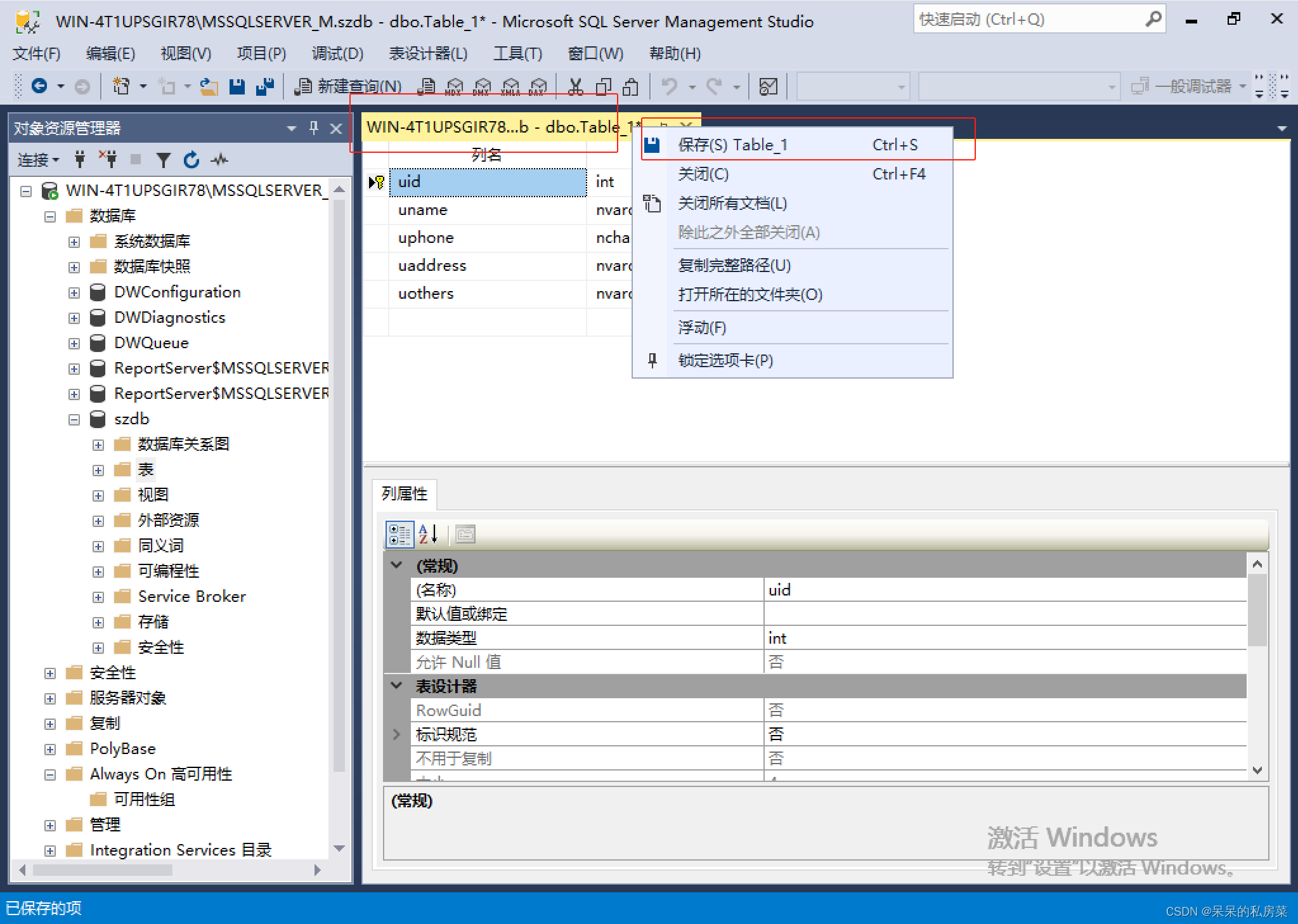Viewport: 1298px width, 924px height.
Task: Choose 复制完整路径(U) from context menu
Action: (x=793, y=265)
